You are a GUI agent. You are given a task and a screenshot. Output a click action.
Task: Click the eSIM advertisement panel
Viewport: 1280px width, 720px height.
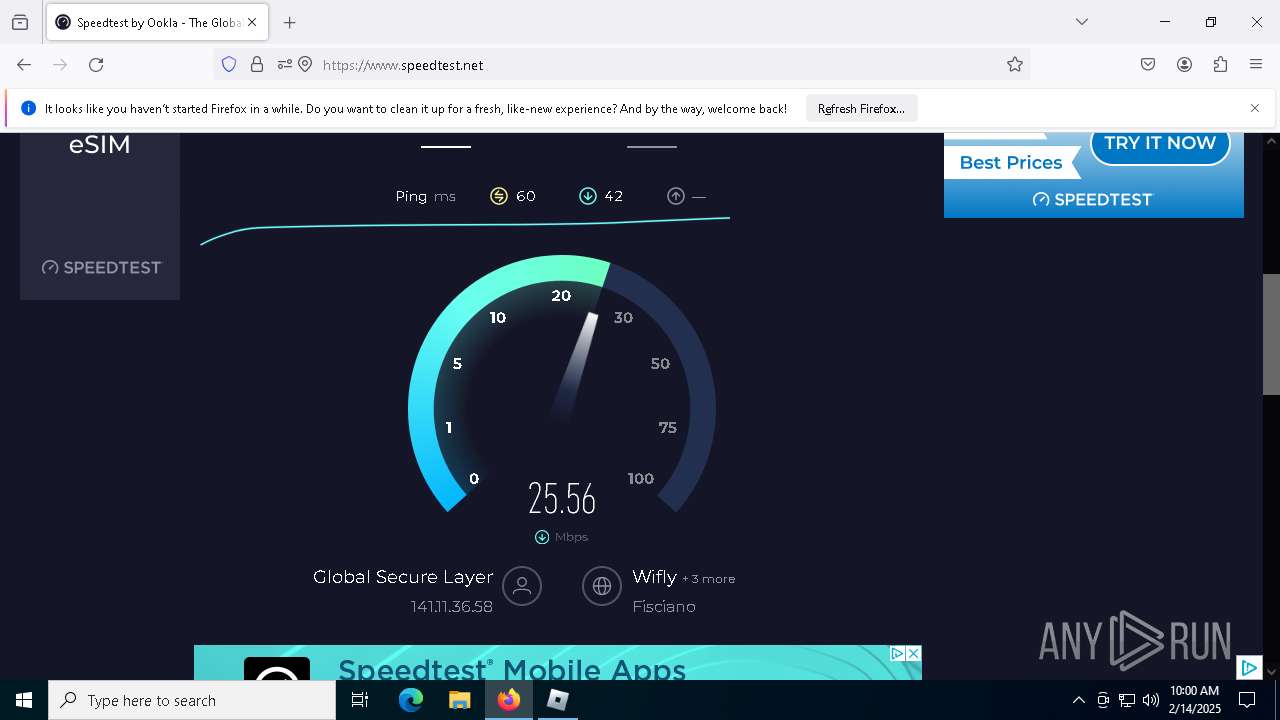click(100, 216)
